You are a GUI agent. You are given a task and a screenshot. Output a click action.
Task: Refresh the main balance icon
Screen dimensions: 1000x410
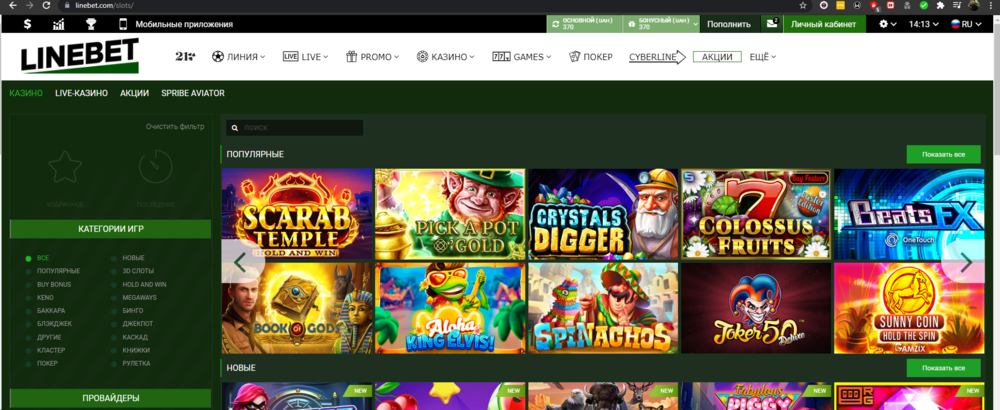click(x=555, y=24)
